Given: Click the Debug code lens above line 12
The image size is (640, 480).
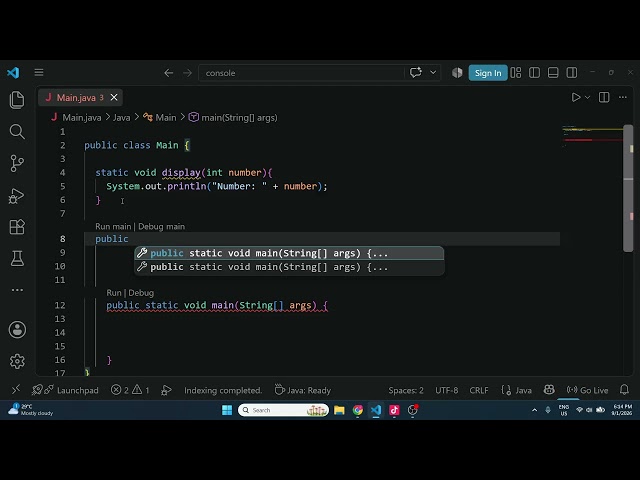Looking at the screenshot, I should click(141, 293).
